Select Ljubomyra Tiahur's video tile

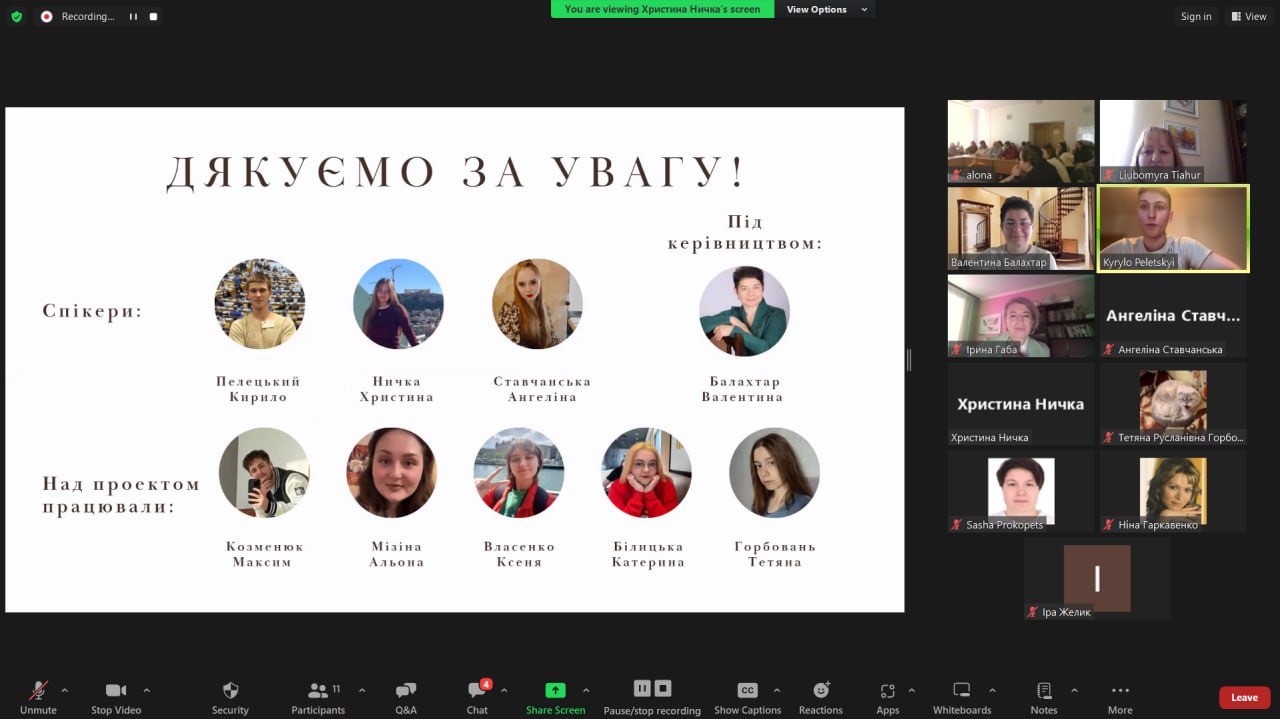(1173, 141)
